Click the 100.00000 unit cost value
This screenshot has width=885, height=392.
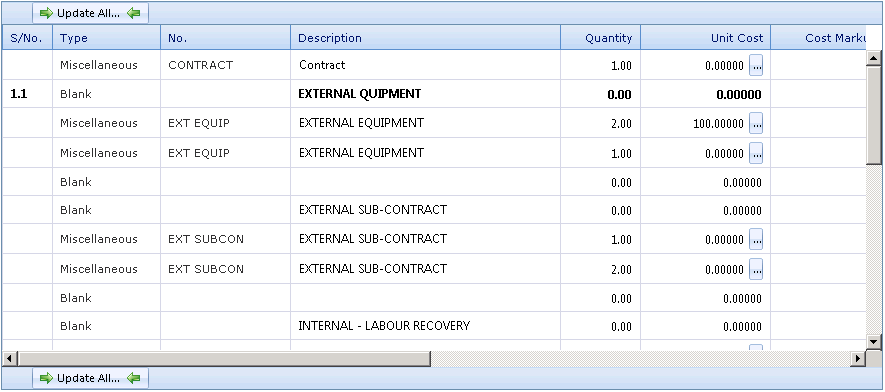click(x=718, y=124)
